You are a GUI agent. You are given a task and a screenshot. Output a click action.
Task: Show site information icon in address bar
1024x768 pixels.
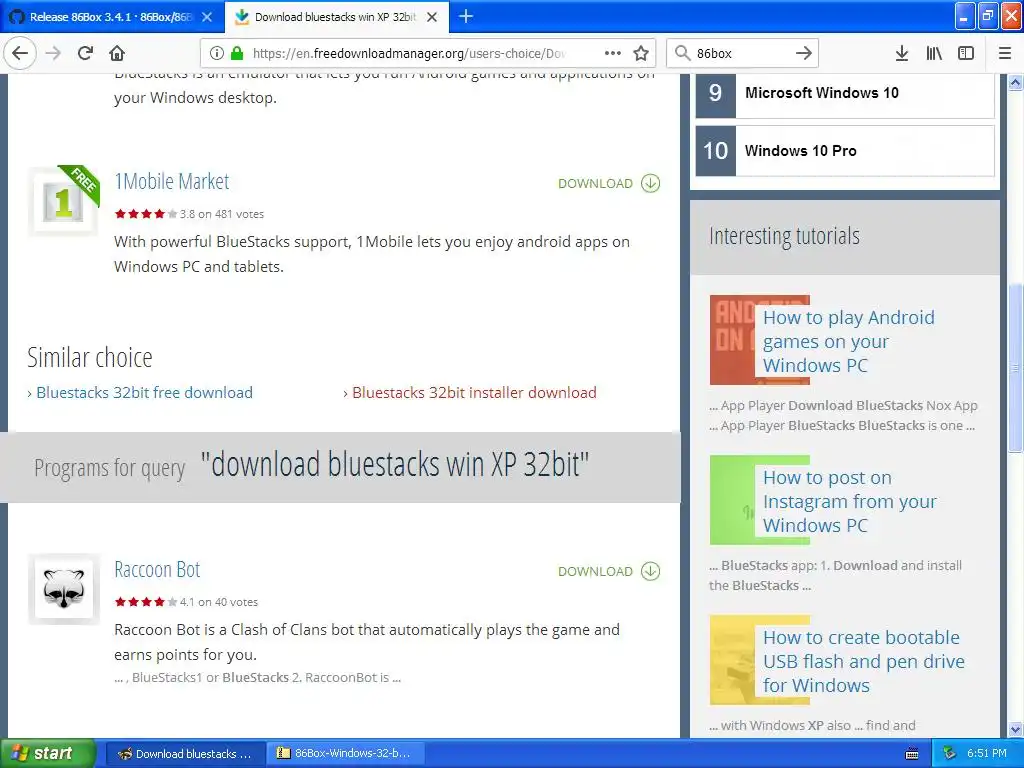click(x=217, y=53)
